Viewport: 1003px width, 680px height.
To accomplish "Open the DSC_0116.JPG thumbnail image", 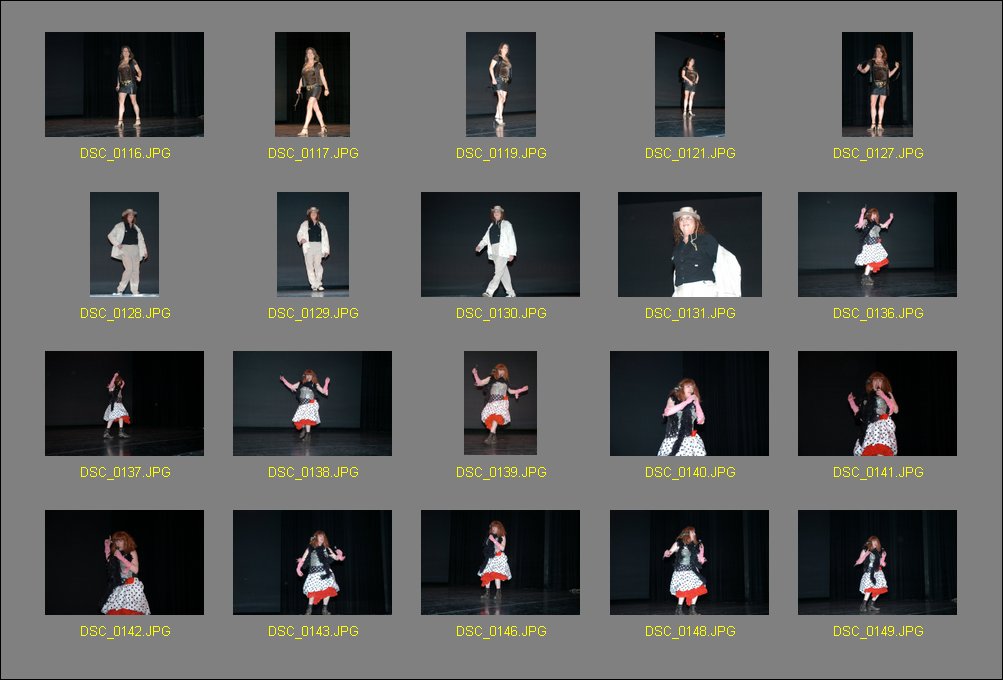I will coord(124,84).
